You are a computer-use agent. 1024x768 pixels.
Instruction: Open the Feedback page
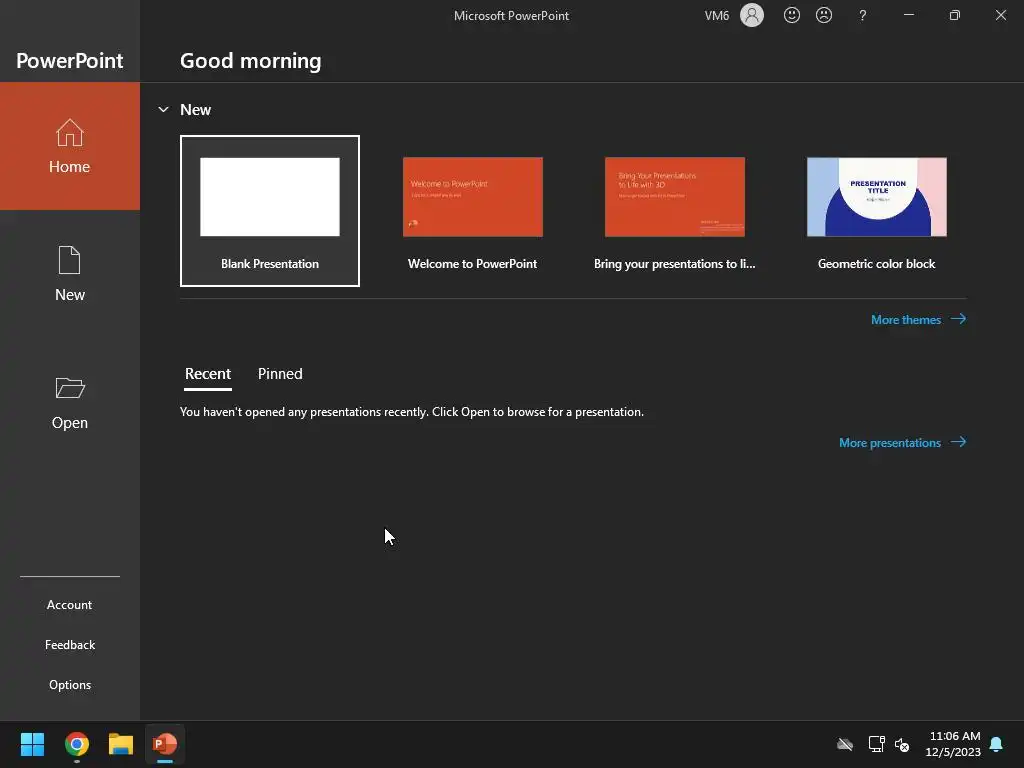tap(70, 645)
